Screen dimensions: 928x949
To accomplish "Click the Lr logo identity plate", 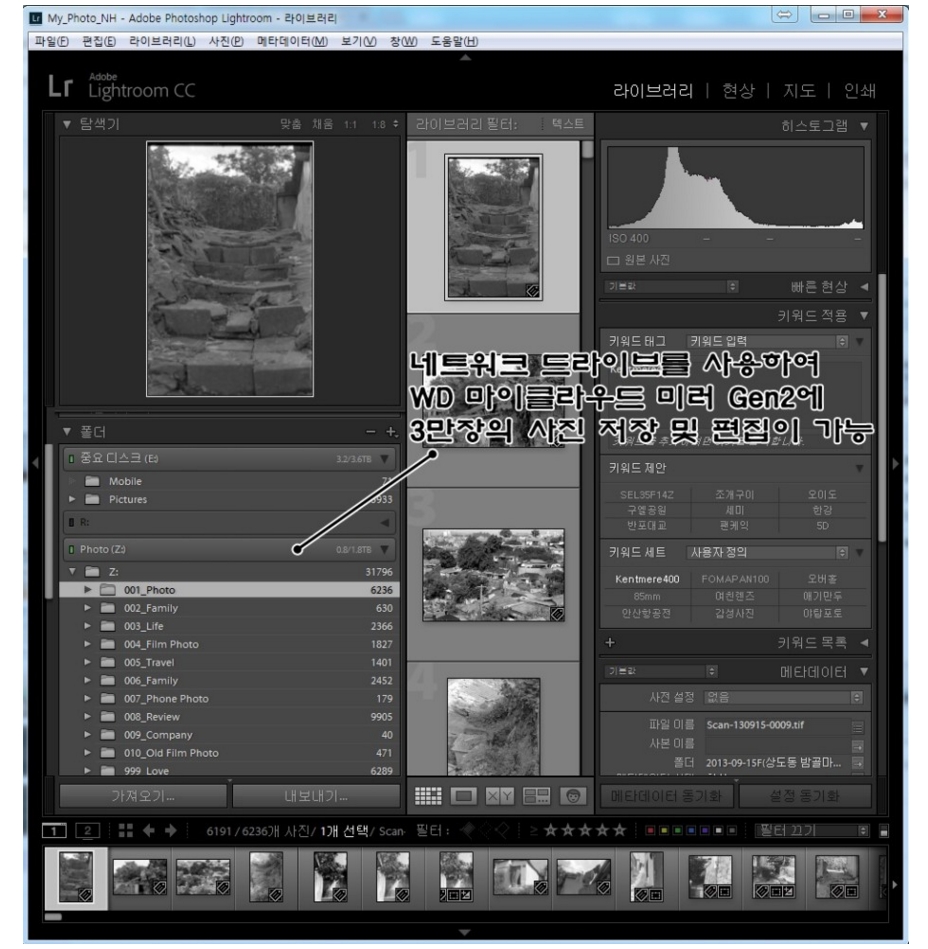I will [x=61, y=87].
